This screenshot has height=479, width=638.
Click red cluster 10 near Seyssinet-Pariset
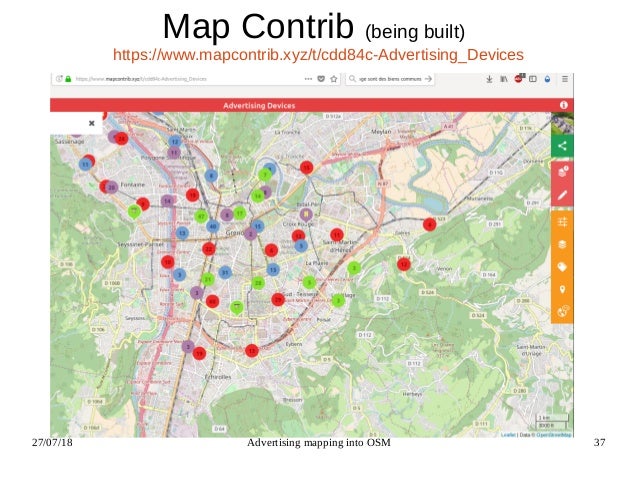pyautogui.click(x=168, y=262)
